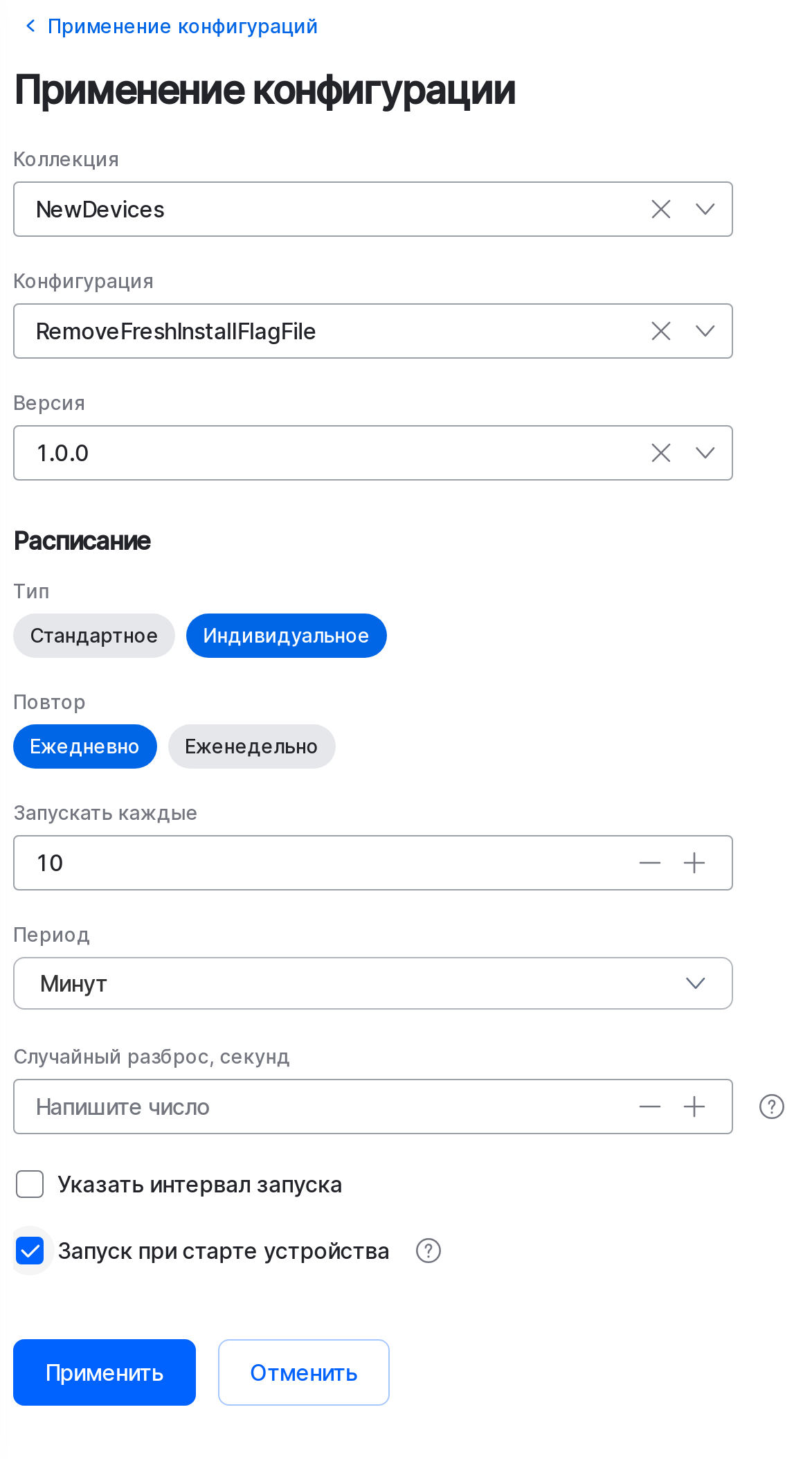Click the 'Отменить' button
The image size is (812, 1459).
(304, 1372)
